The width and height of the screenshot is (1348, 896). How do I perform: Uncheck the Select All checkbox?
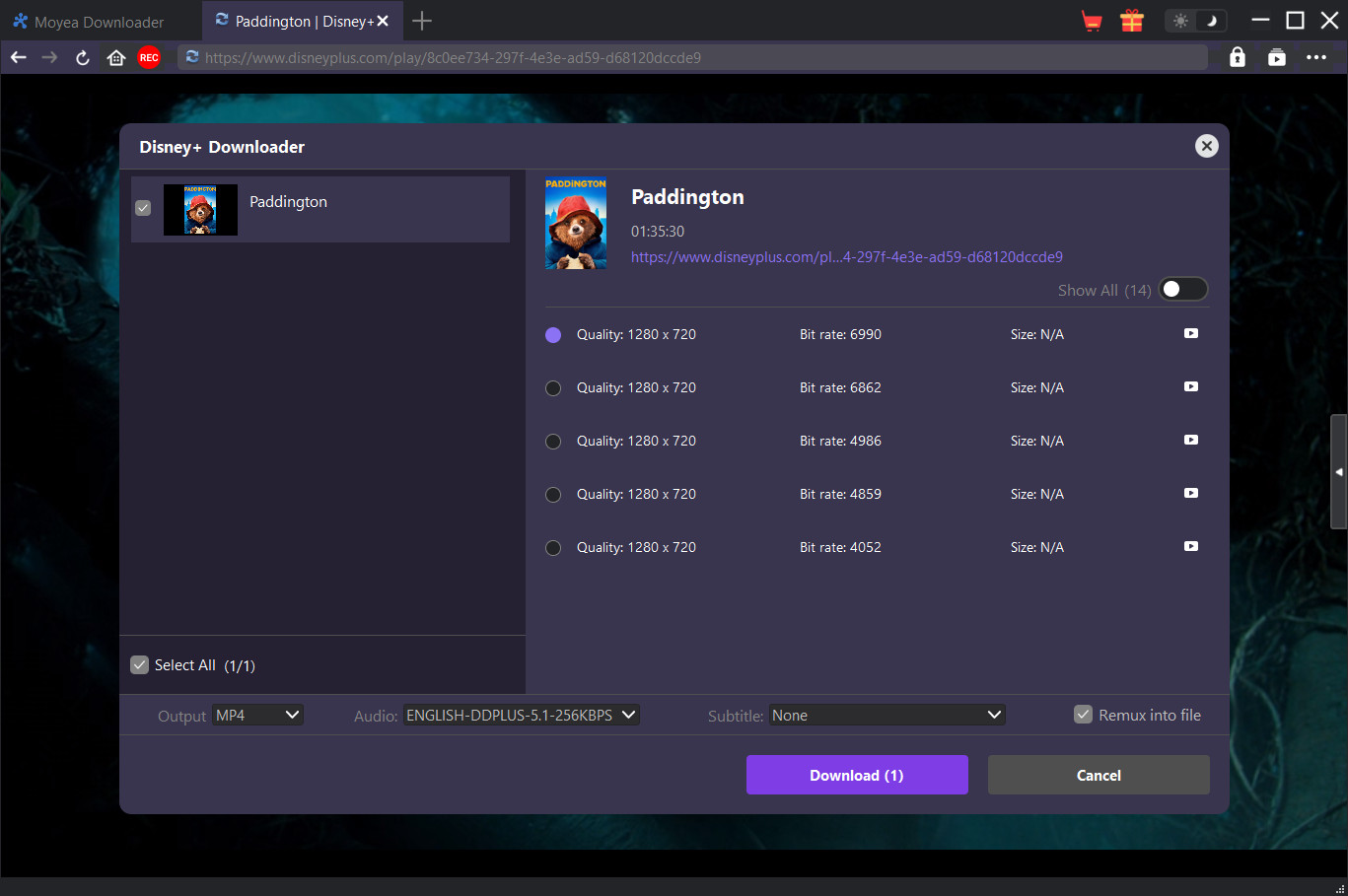[x=140, y=665]
